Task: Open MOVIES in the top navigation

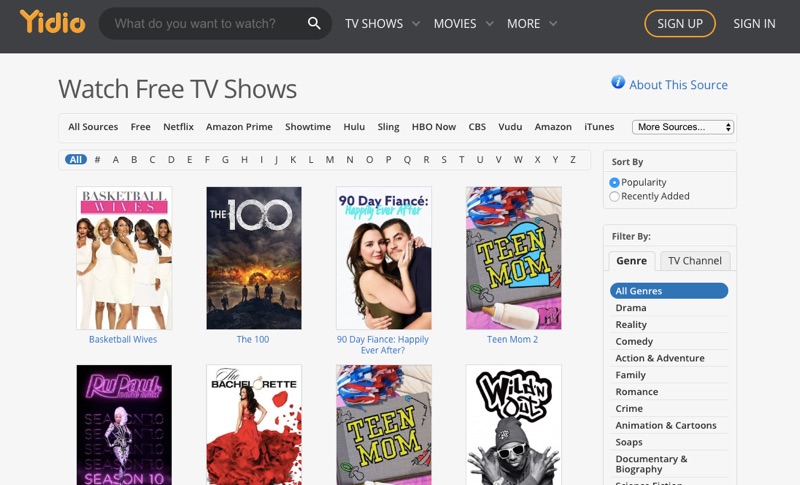Action: pos(455,23)
